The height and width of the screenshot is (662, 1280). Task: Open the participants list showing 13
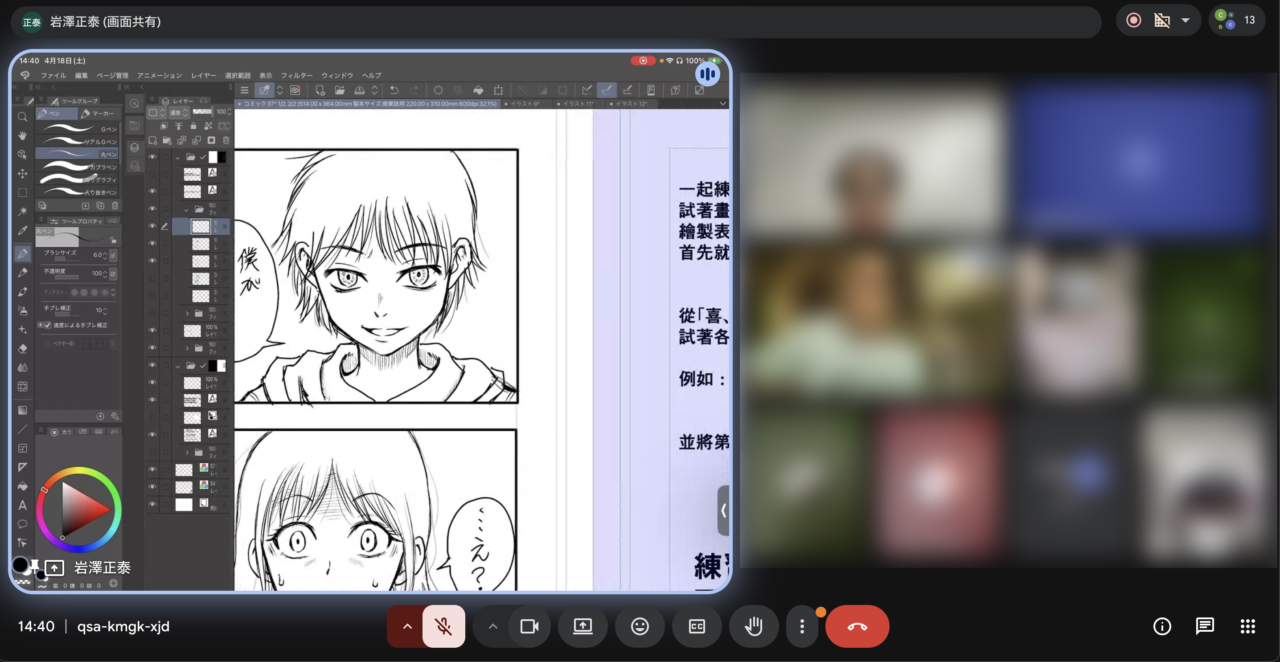1237,20
